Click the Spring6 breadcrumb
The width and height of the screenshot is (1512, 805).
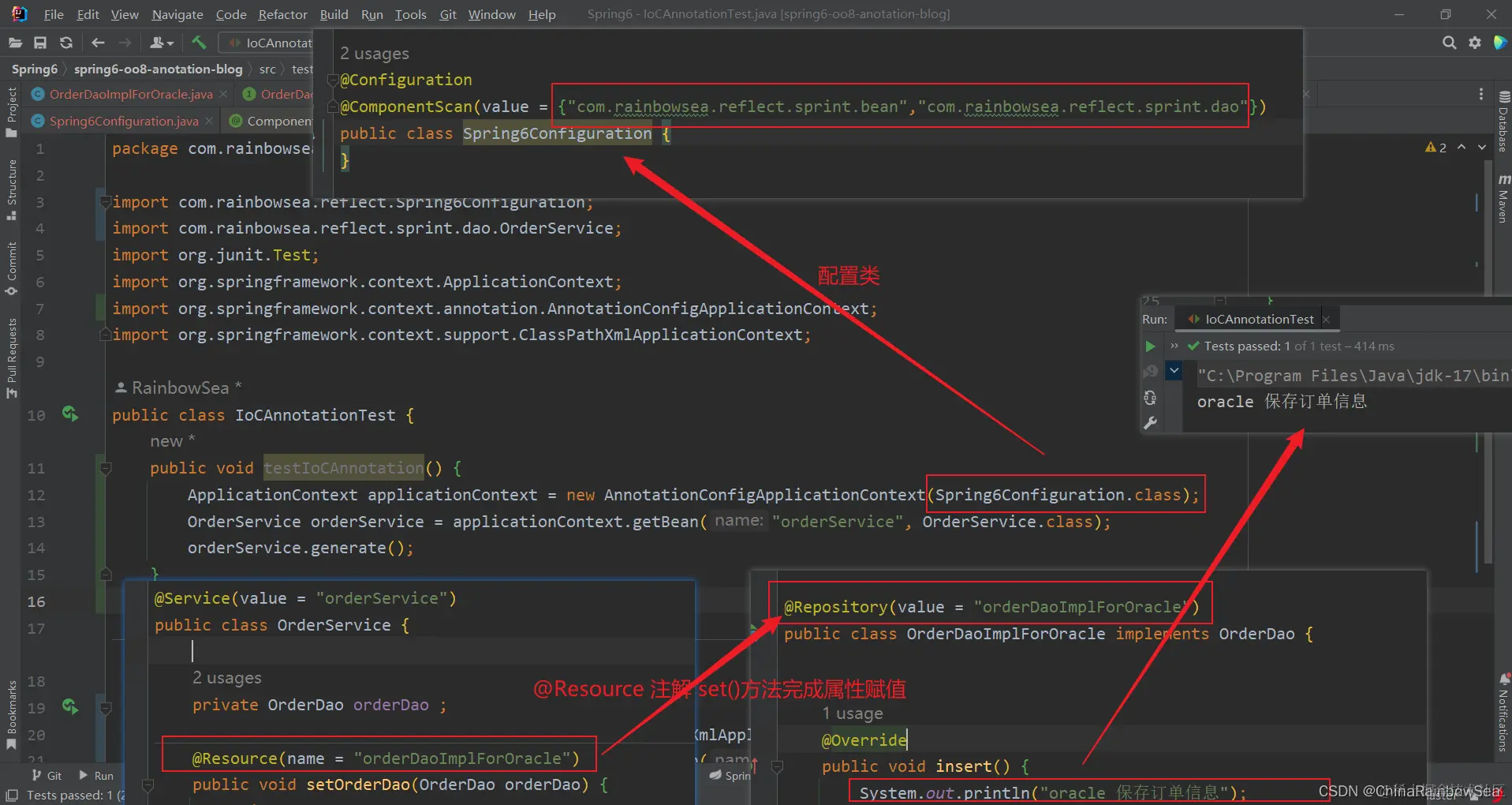tap(35, 69)
